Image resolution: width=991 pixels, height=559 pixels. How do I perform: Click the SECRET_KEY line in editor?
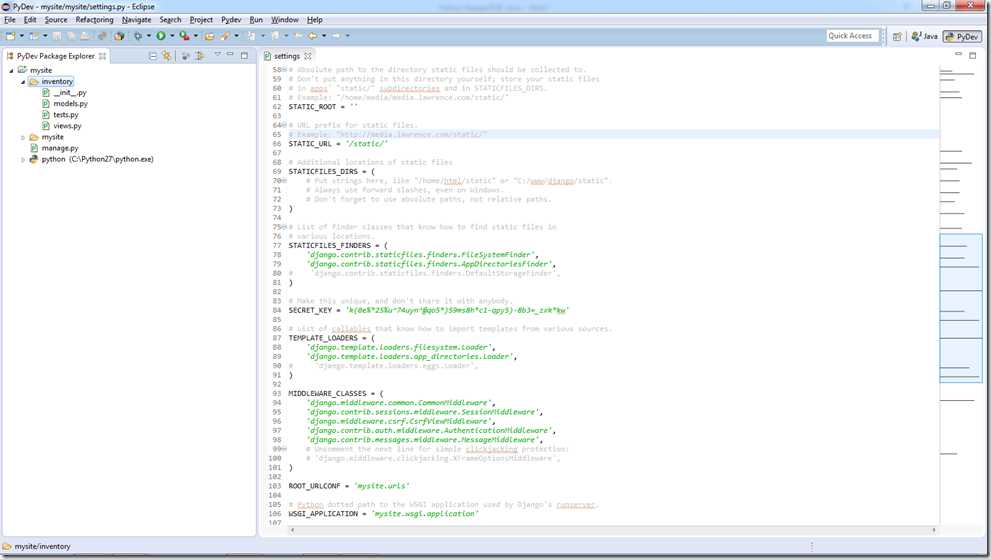point(429,310)
